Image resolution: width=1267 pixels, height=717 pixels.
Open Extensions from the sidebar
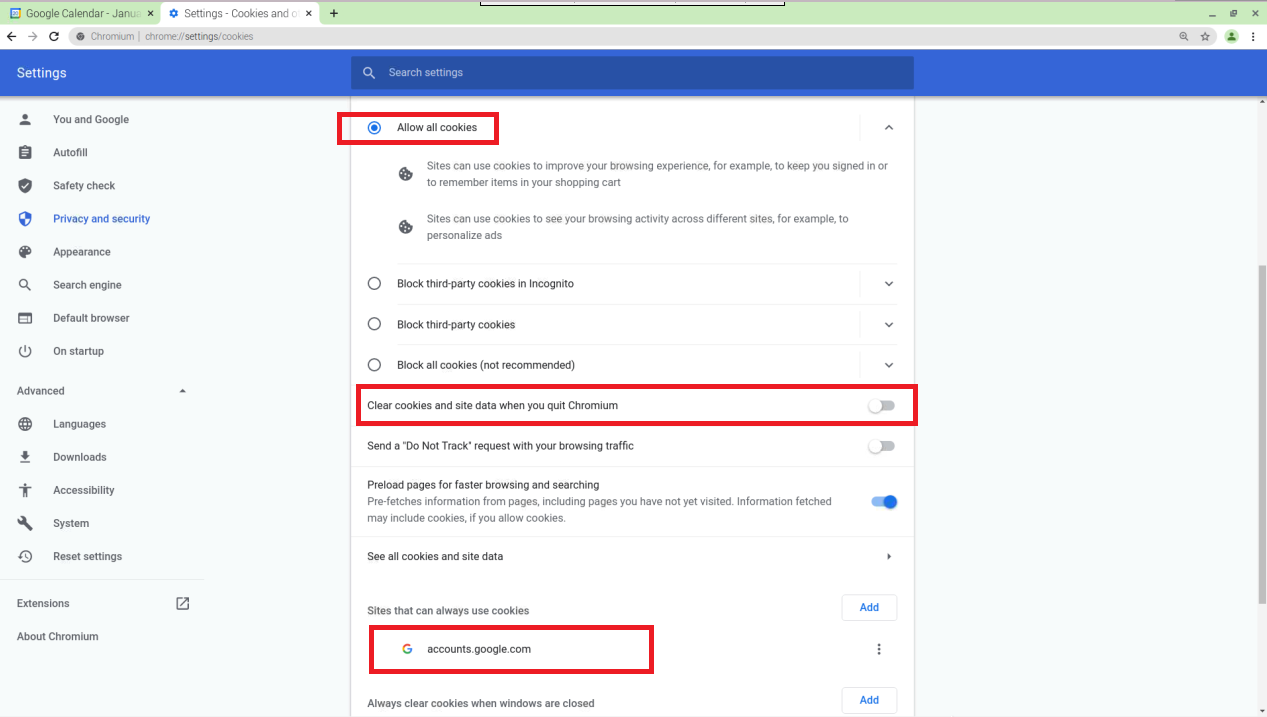(x=43, y=603)
